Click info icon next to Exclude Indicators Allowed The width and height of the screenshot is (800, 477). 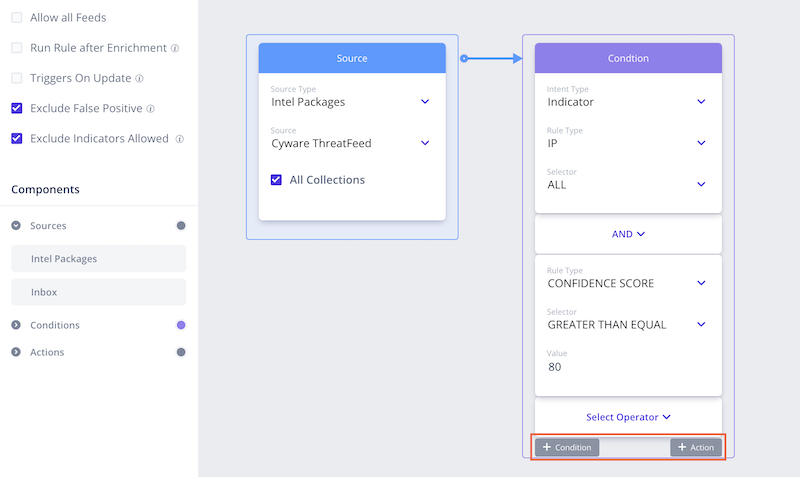178,139
